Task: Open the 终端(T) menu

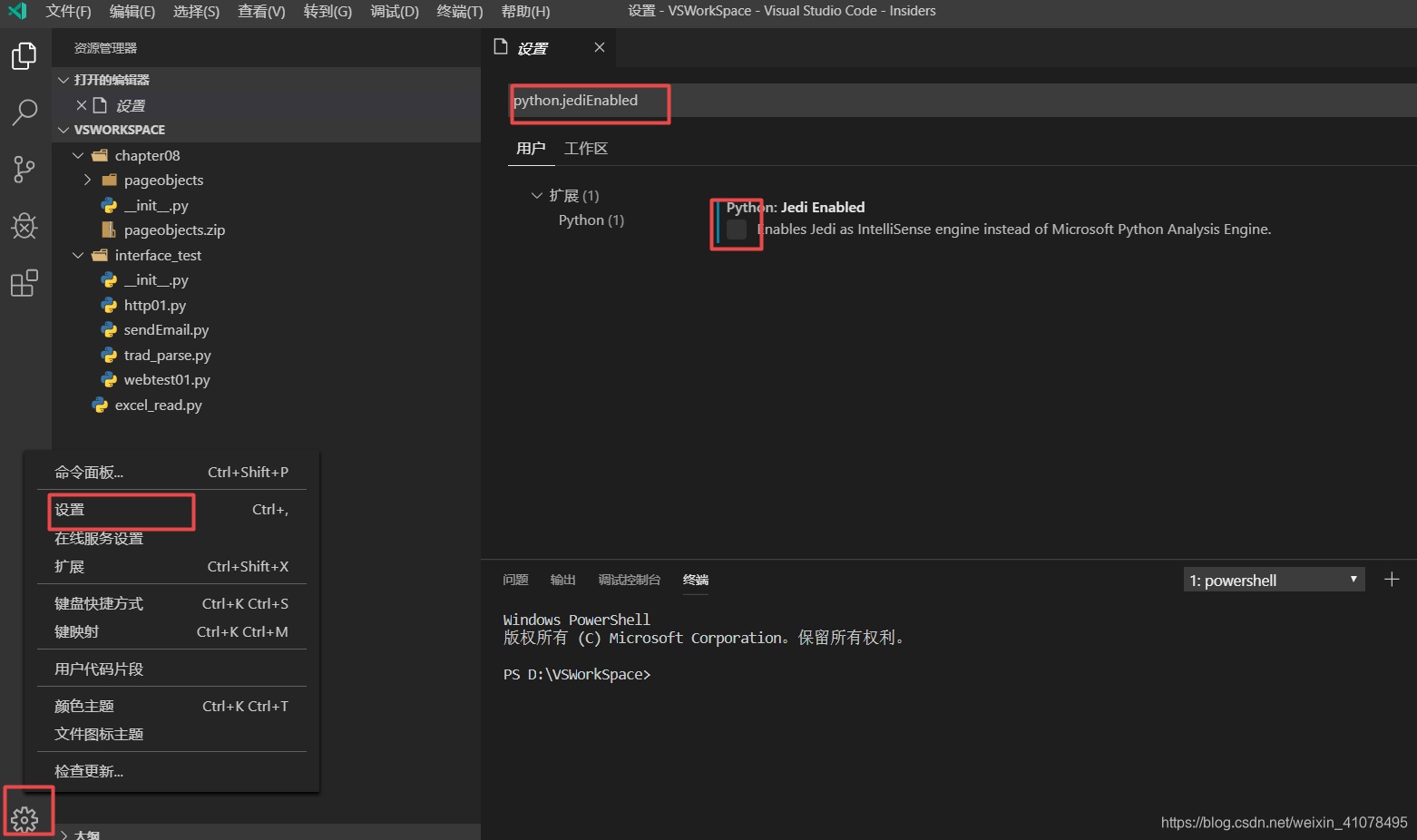Action: click(x=458, y=12)
